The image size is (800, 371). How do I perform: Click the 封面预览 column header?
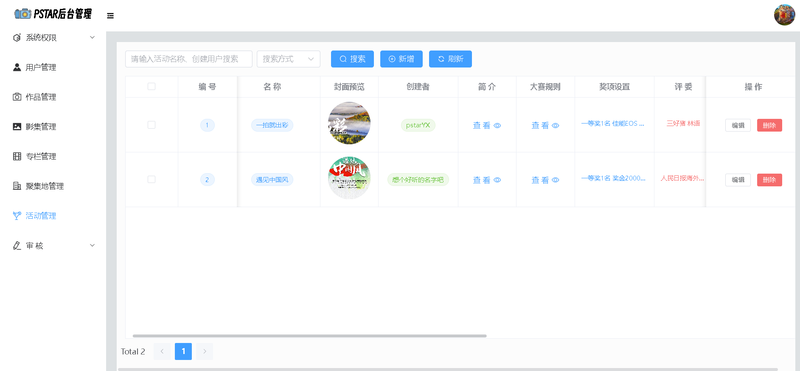point(349,87)
